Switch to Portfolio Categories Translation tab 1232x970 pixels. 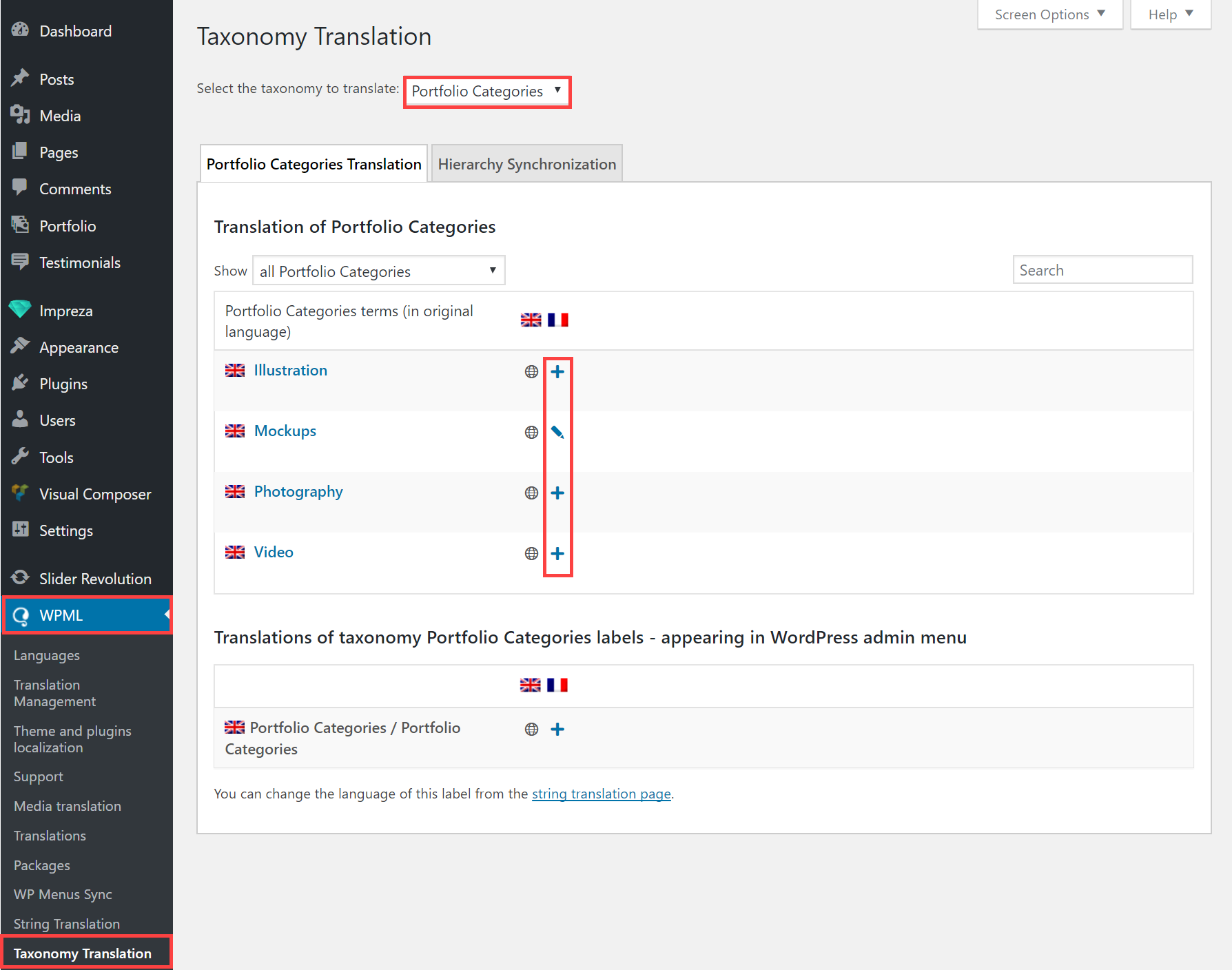tap(314, 164)
